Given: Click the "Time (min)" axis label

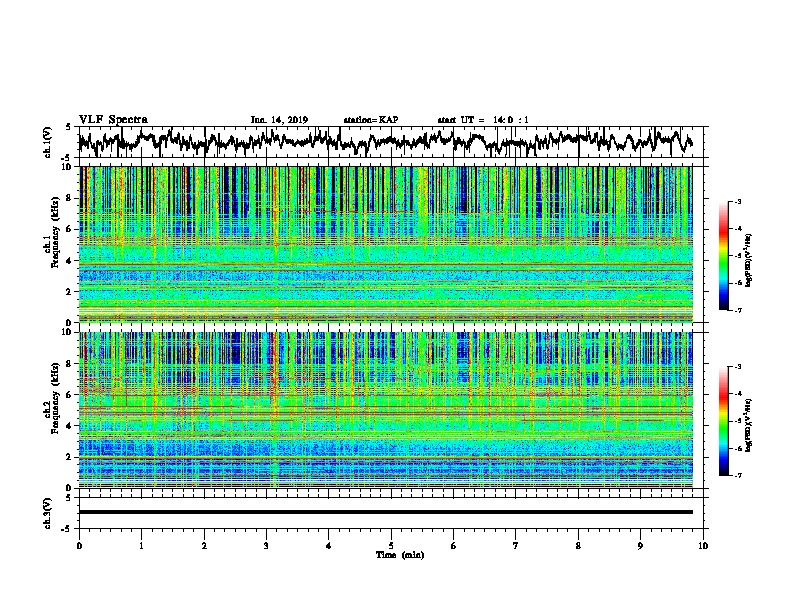Looking at the screenshot, I should 400,555.
